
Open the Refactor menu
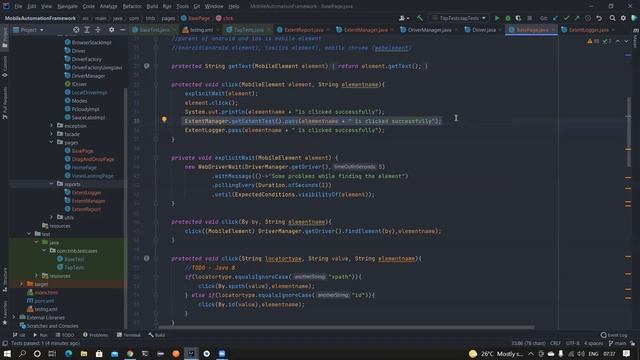[132, 6]
